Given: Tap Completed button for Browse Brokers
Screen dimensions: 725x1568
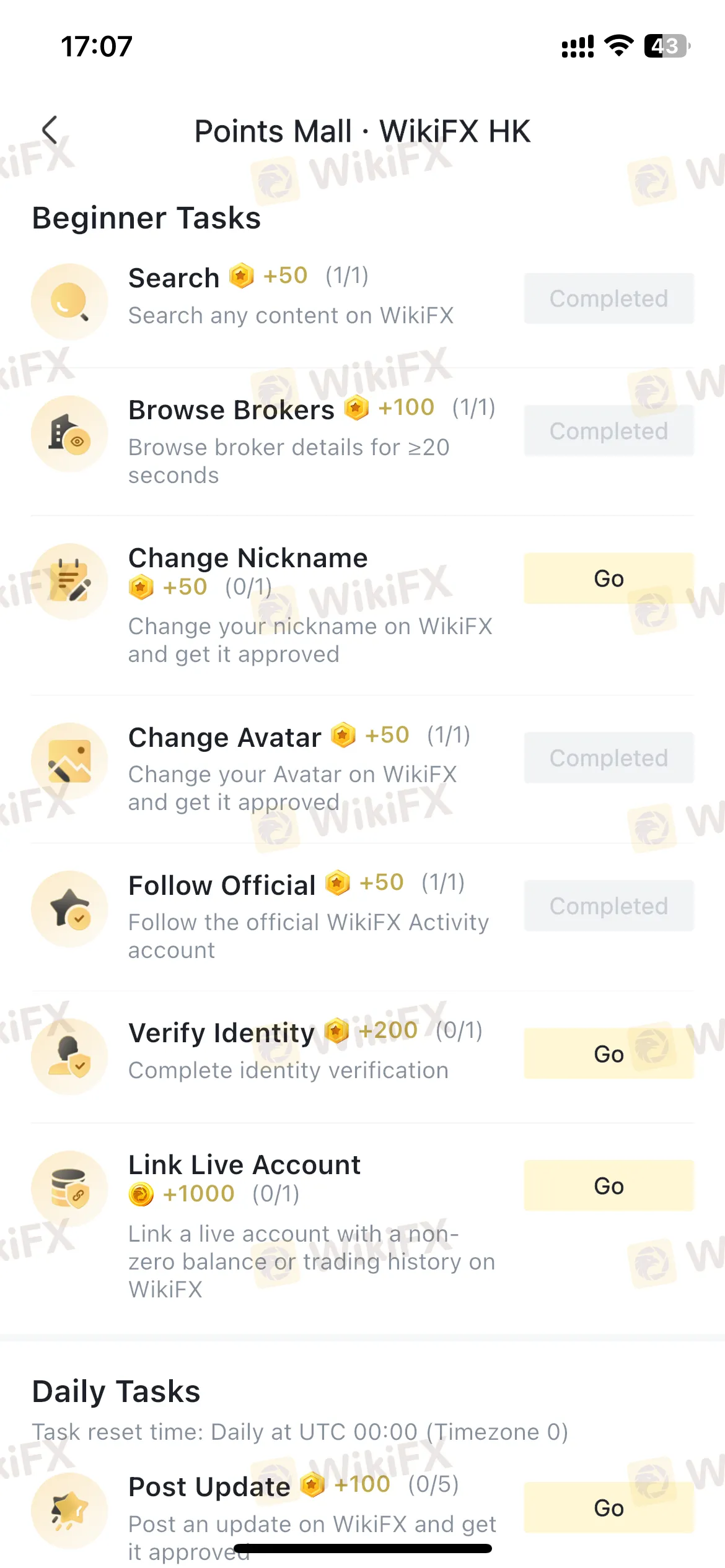Looking at the screenshot, I should 609,431.
